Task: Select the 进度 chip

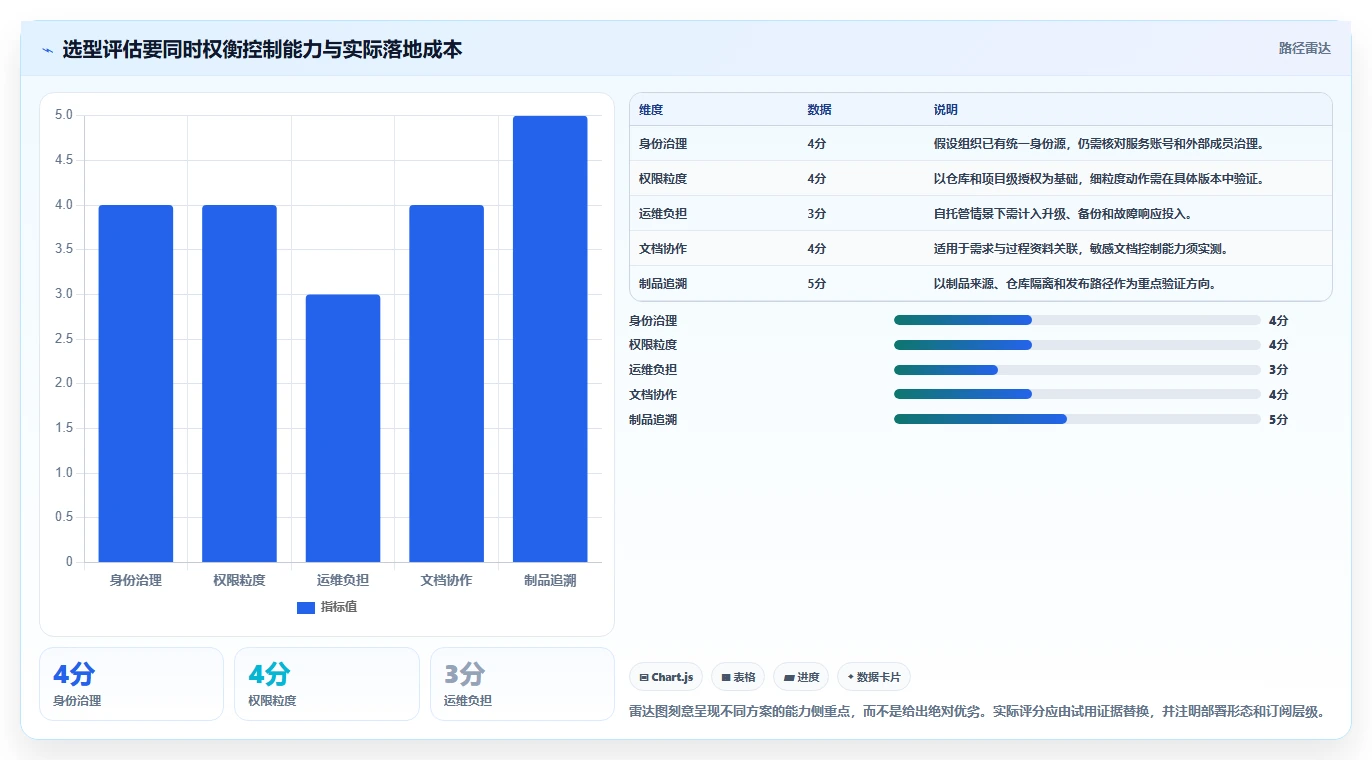Action: (801, 677)
